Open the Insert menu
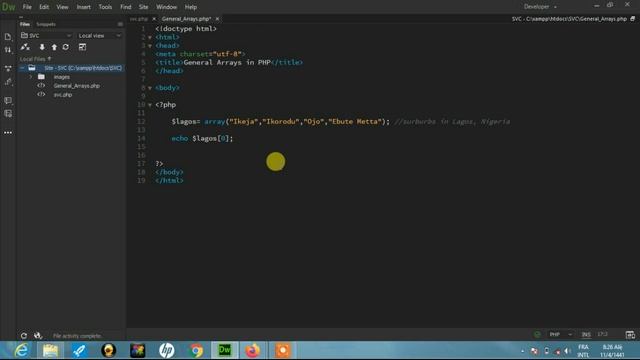The width and height of the screenshot is (640, 360). click(x=83, y=7)
